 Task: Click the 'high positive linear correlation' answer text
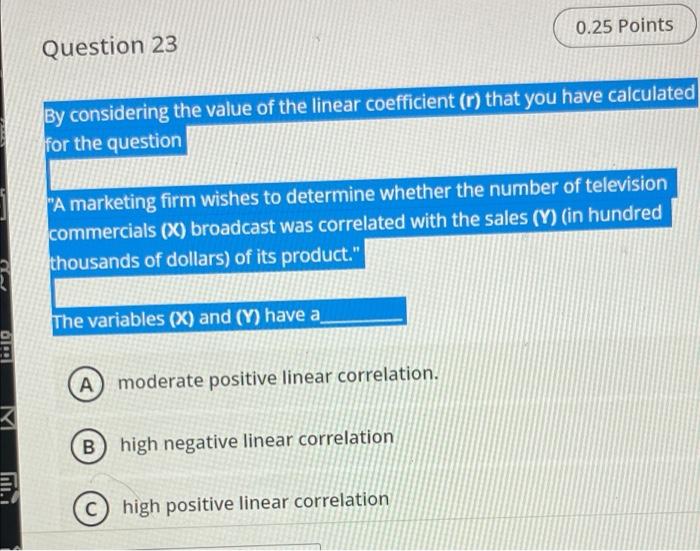point(256,503)
